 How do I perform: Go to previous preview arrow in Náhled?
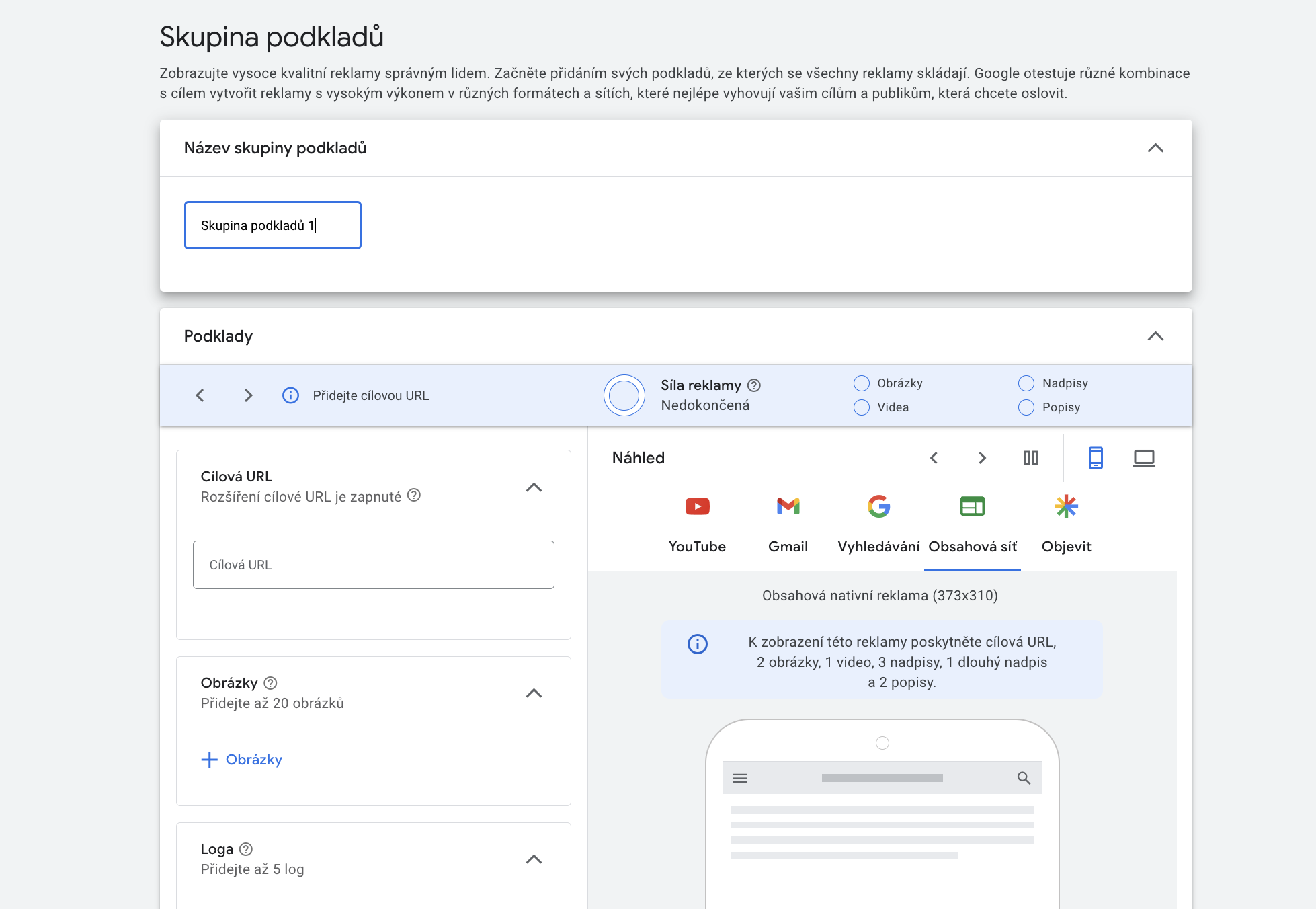934,458
